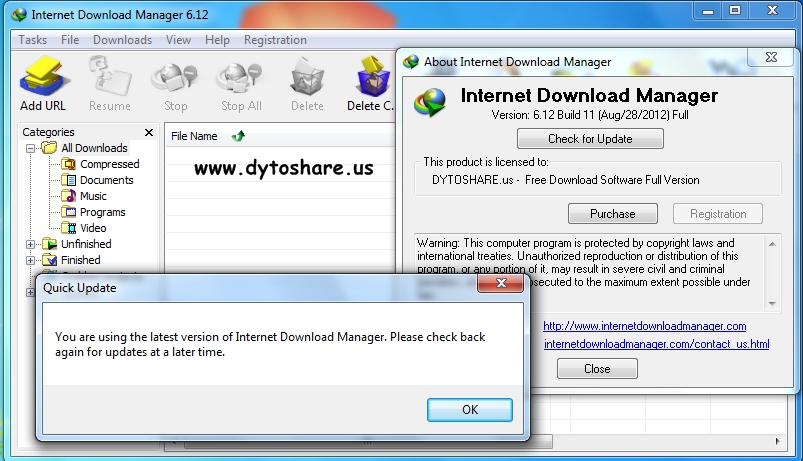Click Close in the About dialog
Viewport: 803px width, 461px height.
point(597,369)
